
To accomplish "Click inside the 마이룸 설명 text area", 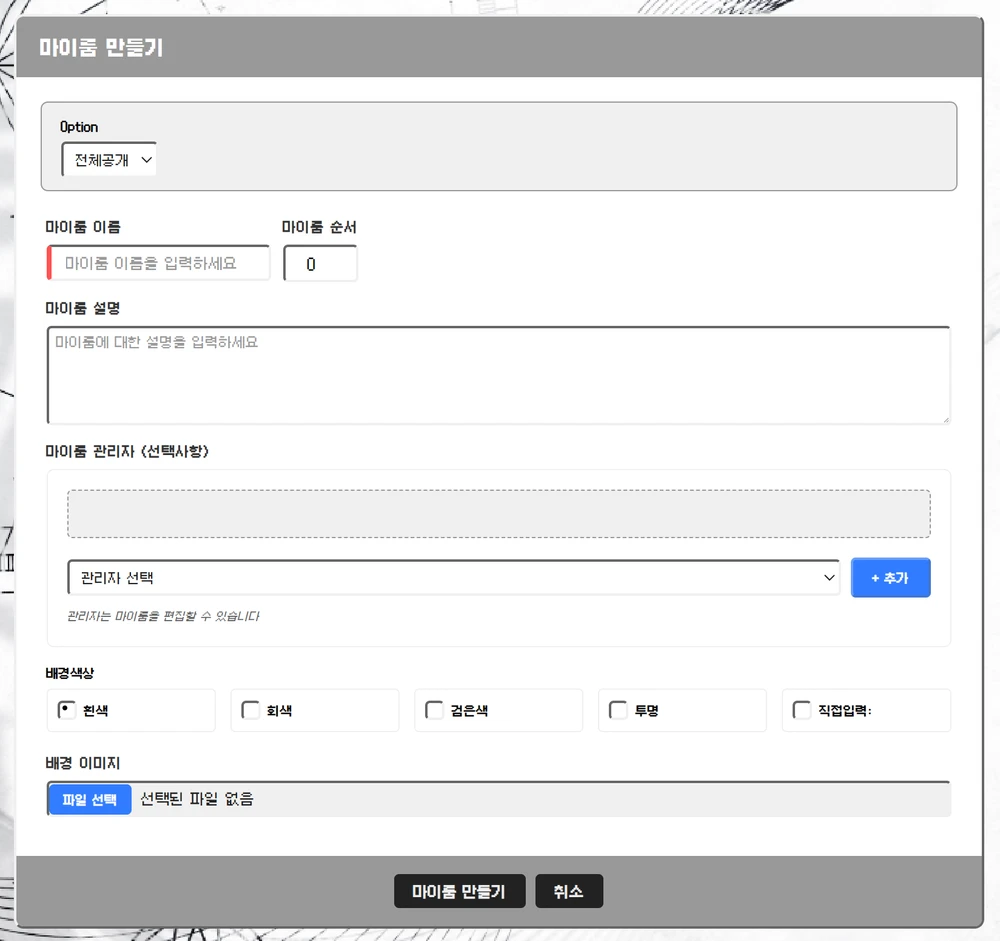I will 498,375.
